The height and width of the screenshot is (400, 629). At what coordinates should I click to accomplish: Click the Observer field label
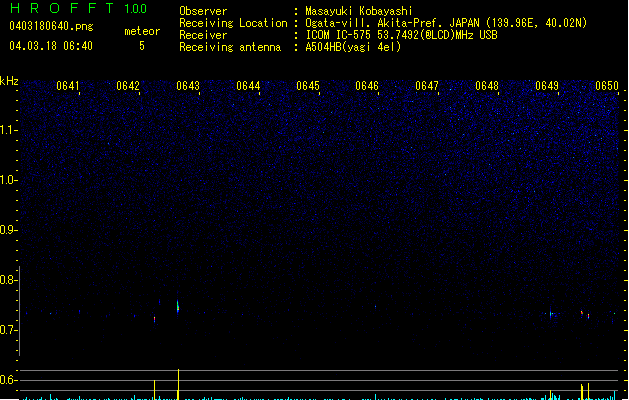coord(203,11)
